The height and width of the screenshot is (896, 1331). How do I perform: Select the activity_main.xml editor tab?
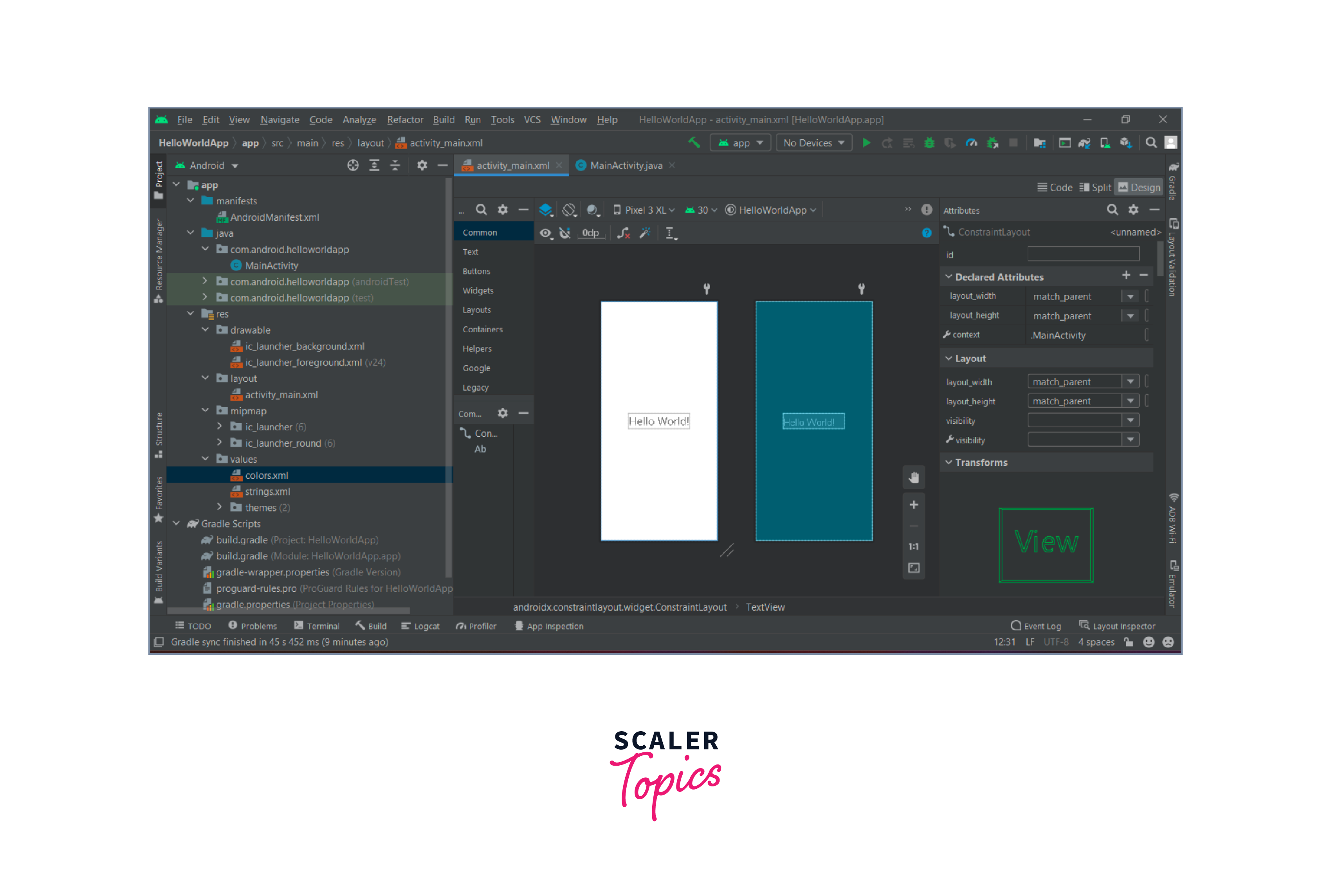(x=510, y=166)
